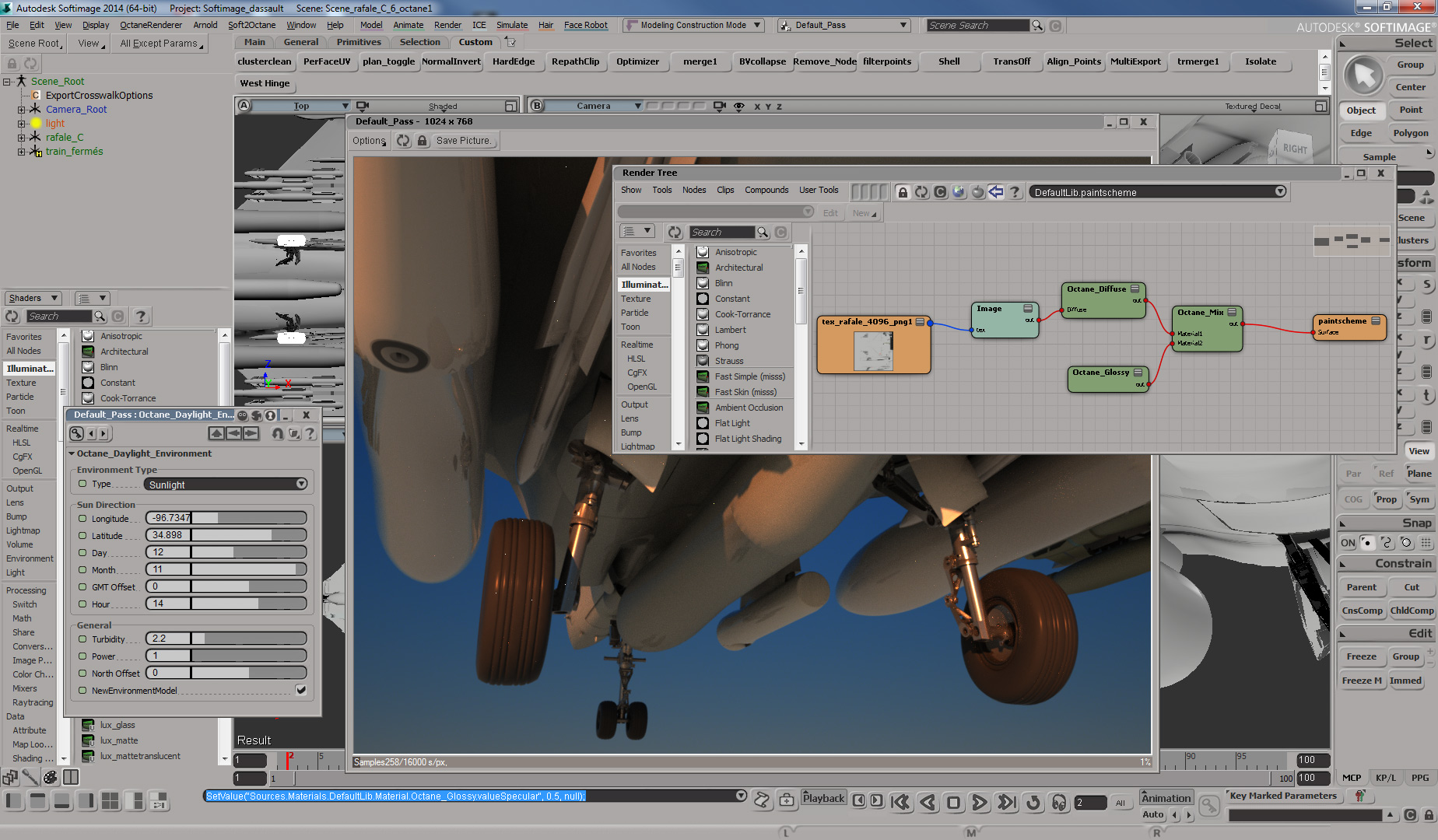This screenshot has width=1438, height=840.
Task: Expand the Camera_Root tree node
Action: pyautogui.click(x=22, y=110)
